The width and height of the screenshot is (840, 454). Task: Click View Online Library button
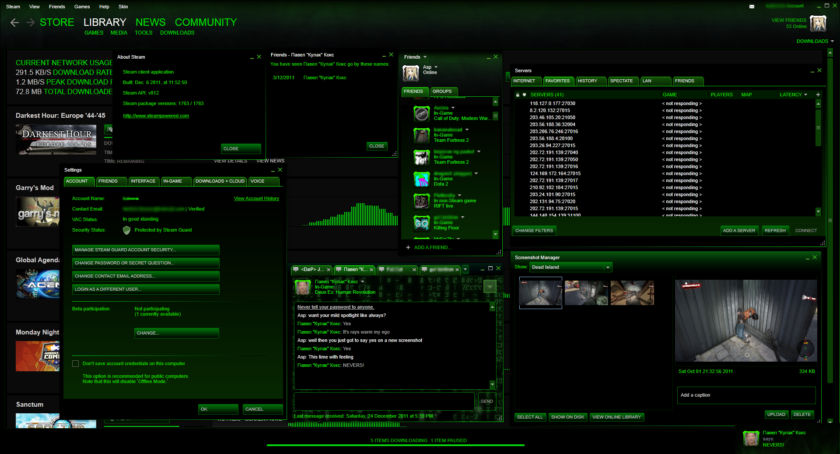(617, 417)
